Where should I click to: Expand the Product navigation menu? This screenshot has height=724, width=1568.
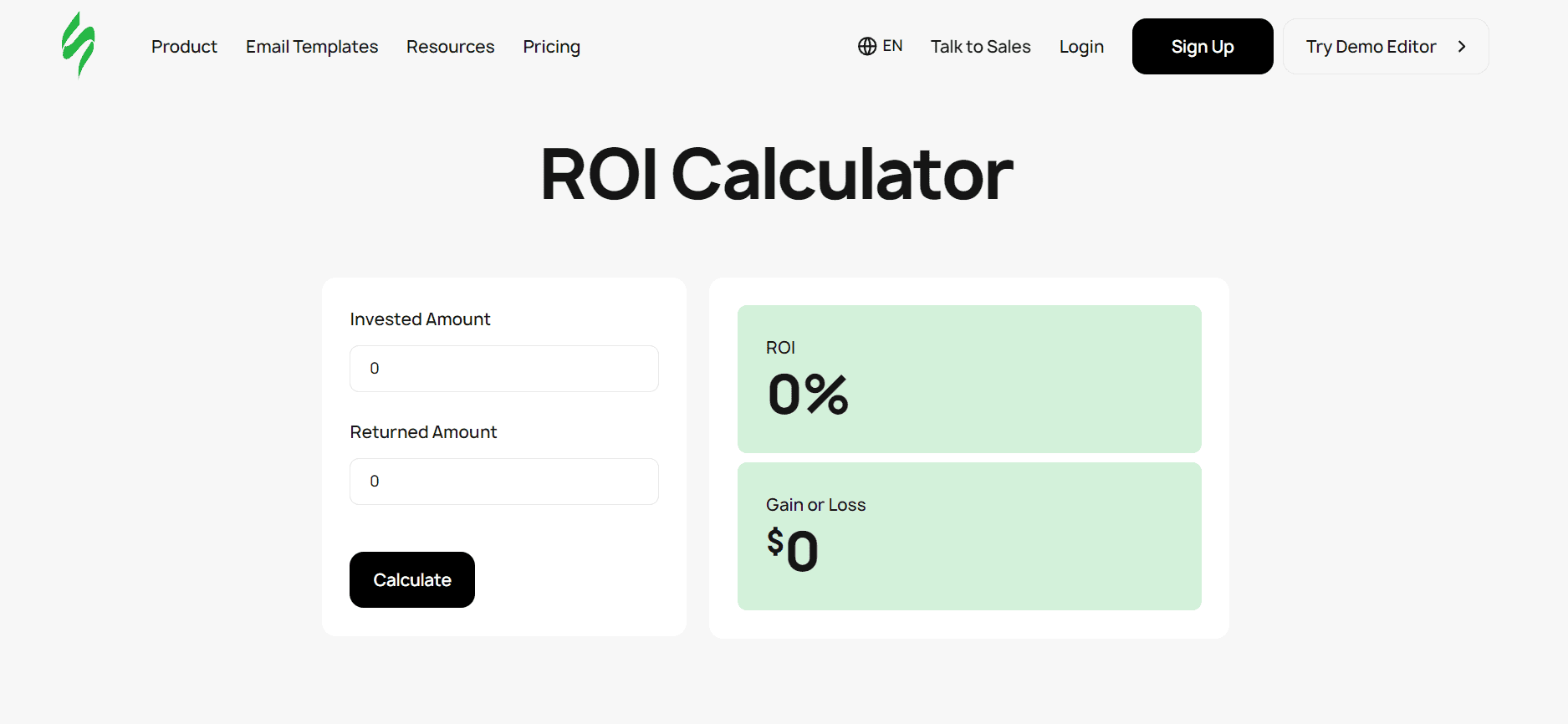point(184,47)
